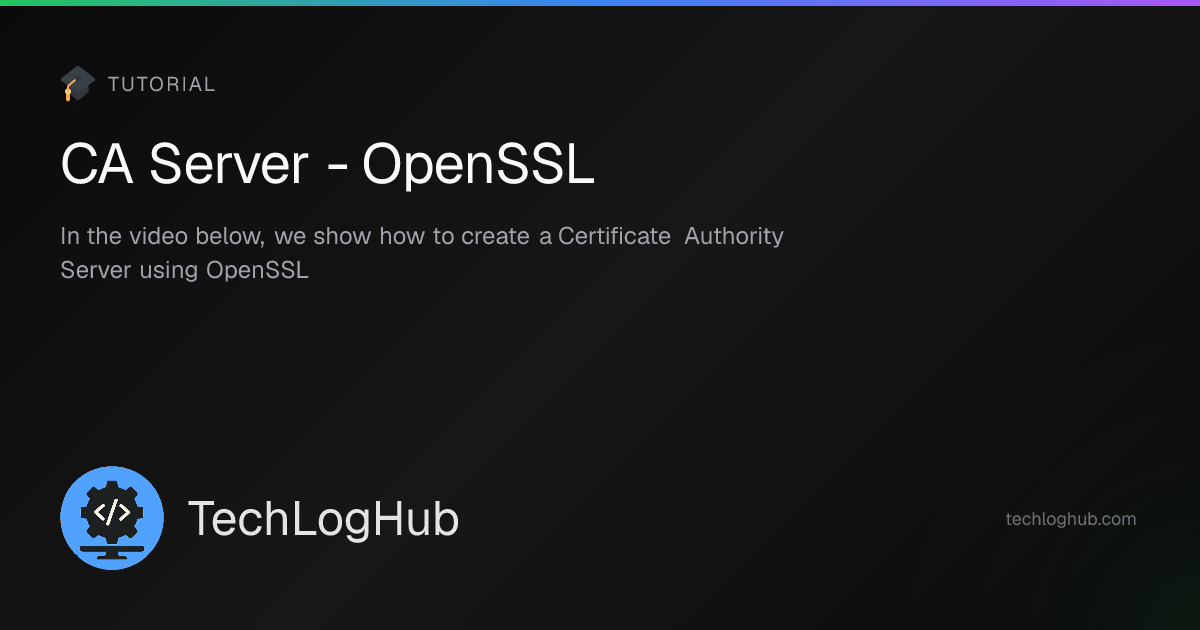Click the graduation cap tutorial icon
The image size is (1200, 630).
[77, 84]
